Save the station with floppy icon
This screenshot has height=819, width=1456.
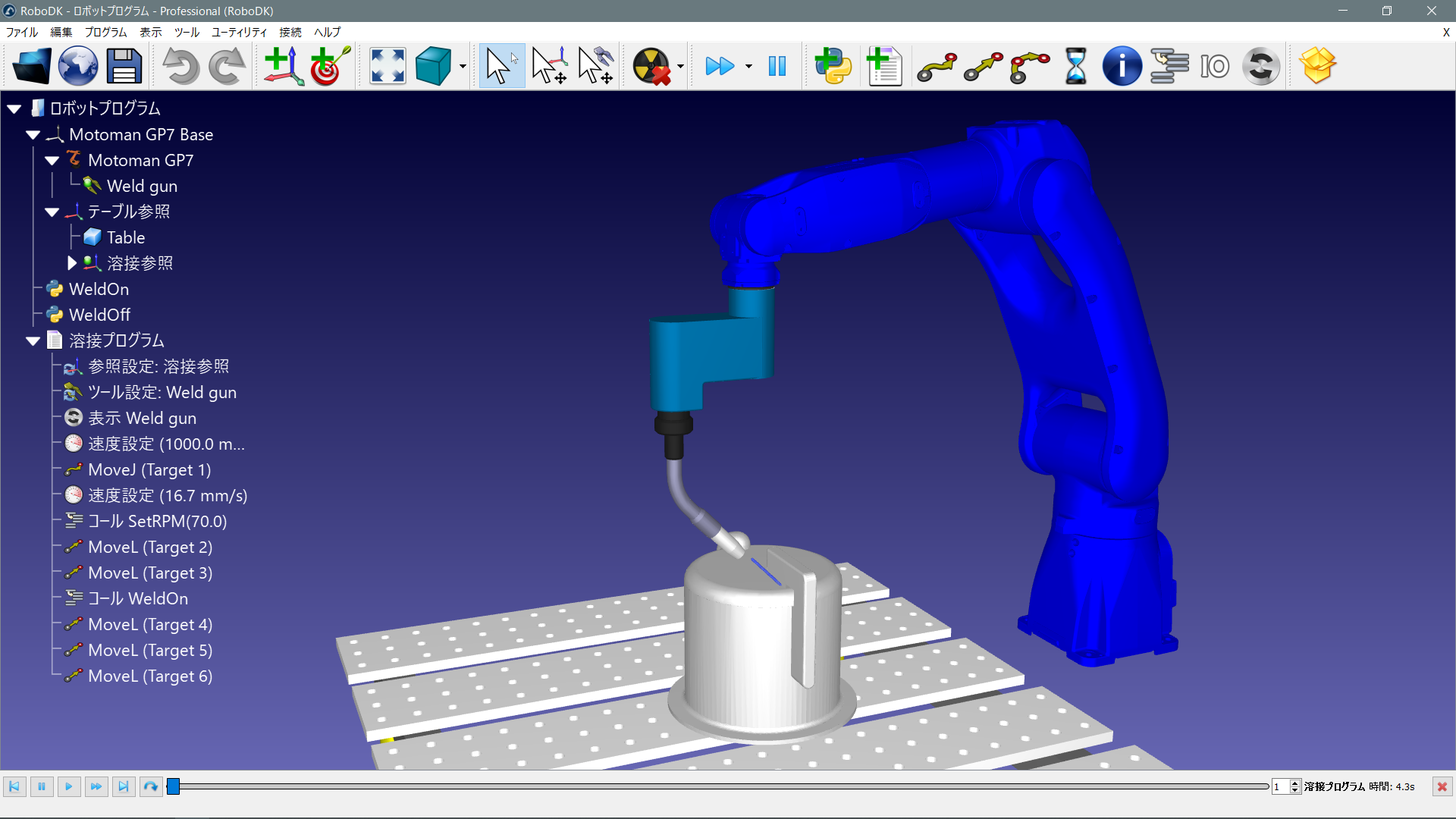click(x=124, y=66)
